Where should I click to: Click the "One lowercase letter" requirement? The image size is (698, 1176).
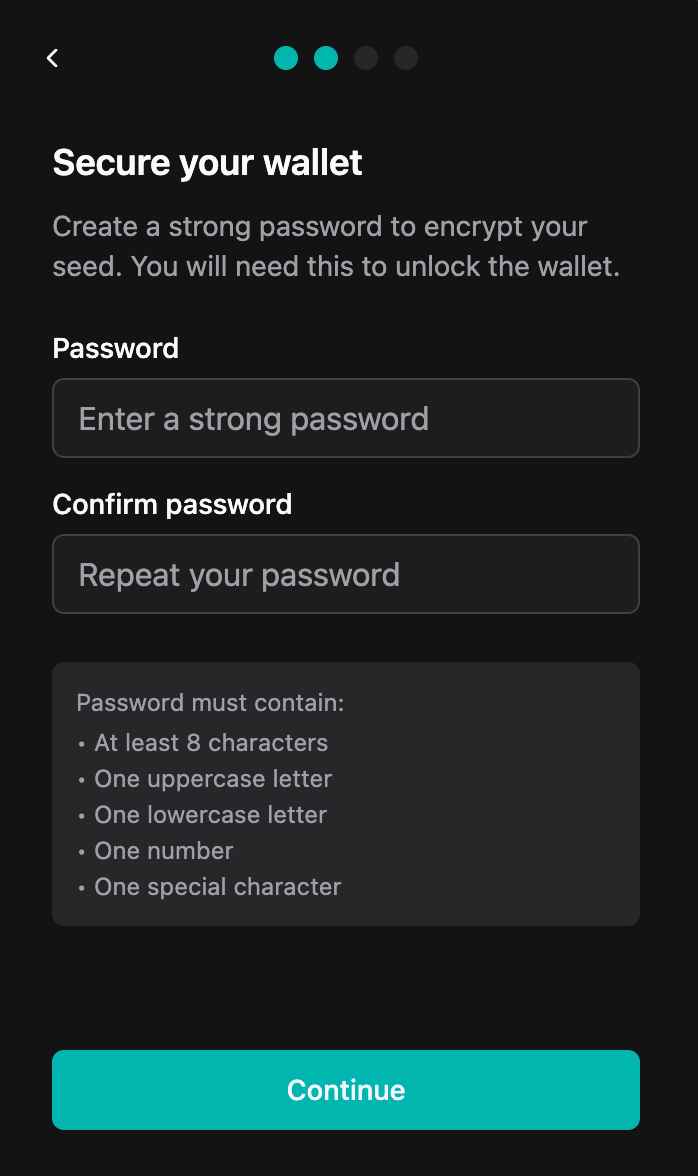210,815
